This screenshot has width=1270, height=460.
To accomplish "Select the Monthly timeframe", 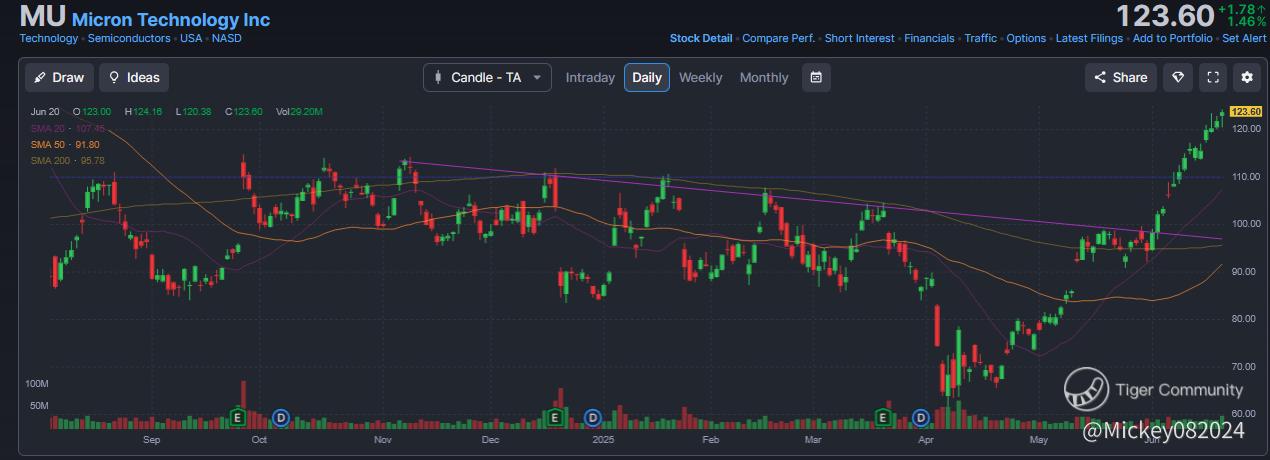I will 764,77.
